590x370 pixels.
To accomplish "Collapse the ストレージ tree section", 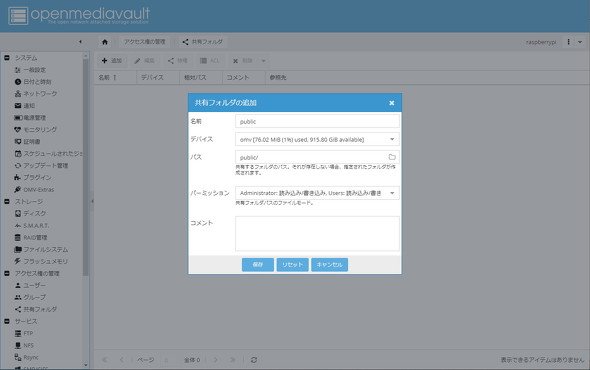I will [7, 201].
